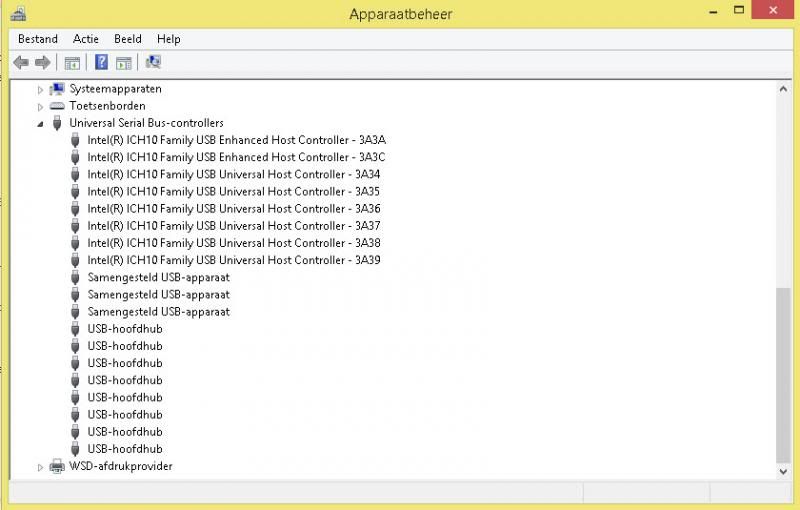Expand the WSD-afdrukprovider node
The width and height of the screenshot is (800, 510).
41,466
